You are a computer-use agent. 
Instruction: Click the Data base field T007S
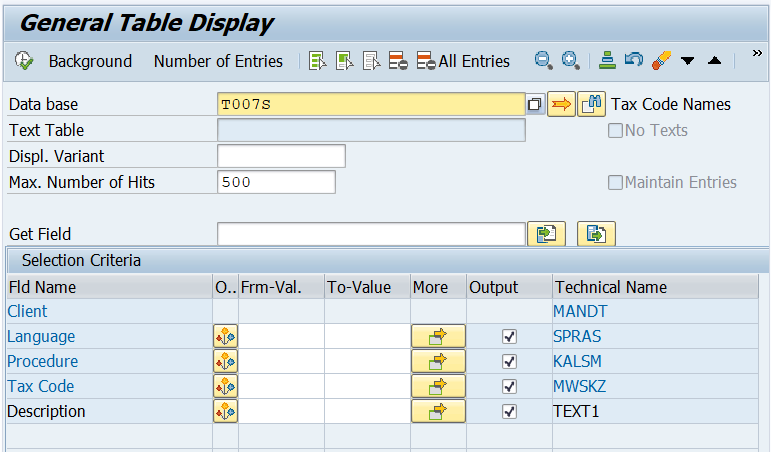[371, 104]
